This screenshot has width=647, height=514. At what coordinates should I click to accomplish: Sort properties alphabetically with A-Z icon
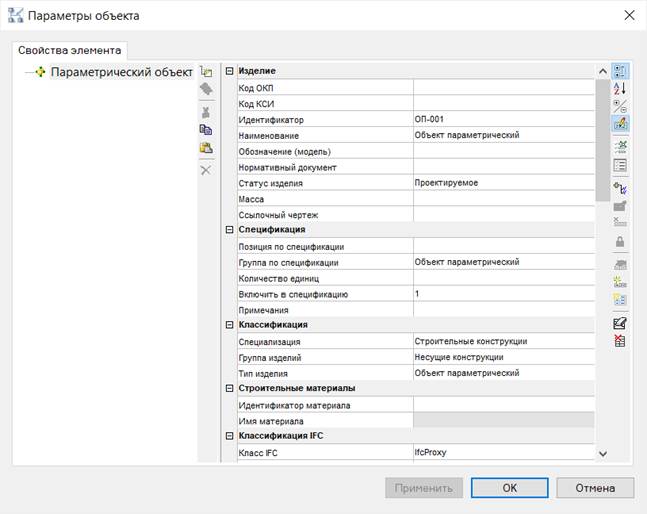tap(620, 88)
